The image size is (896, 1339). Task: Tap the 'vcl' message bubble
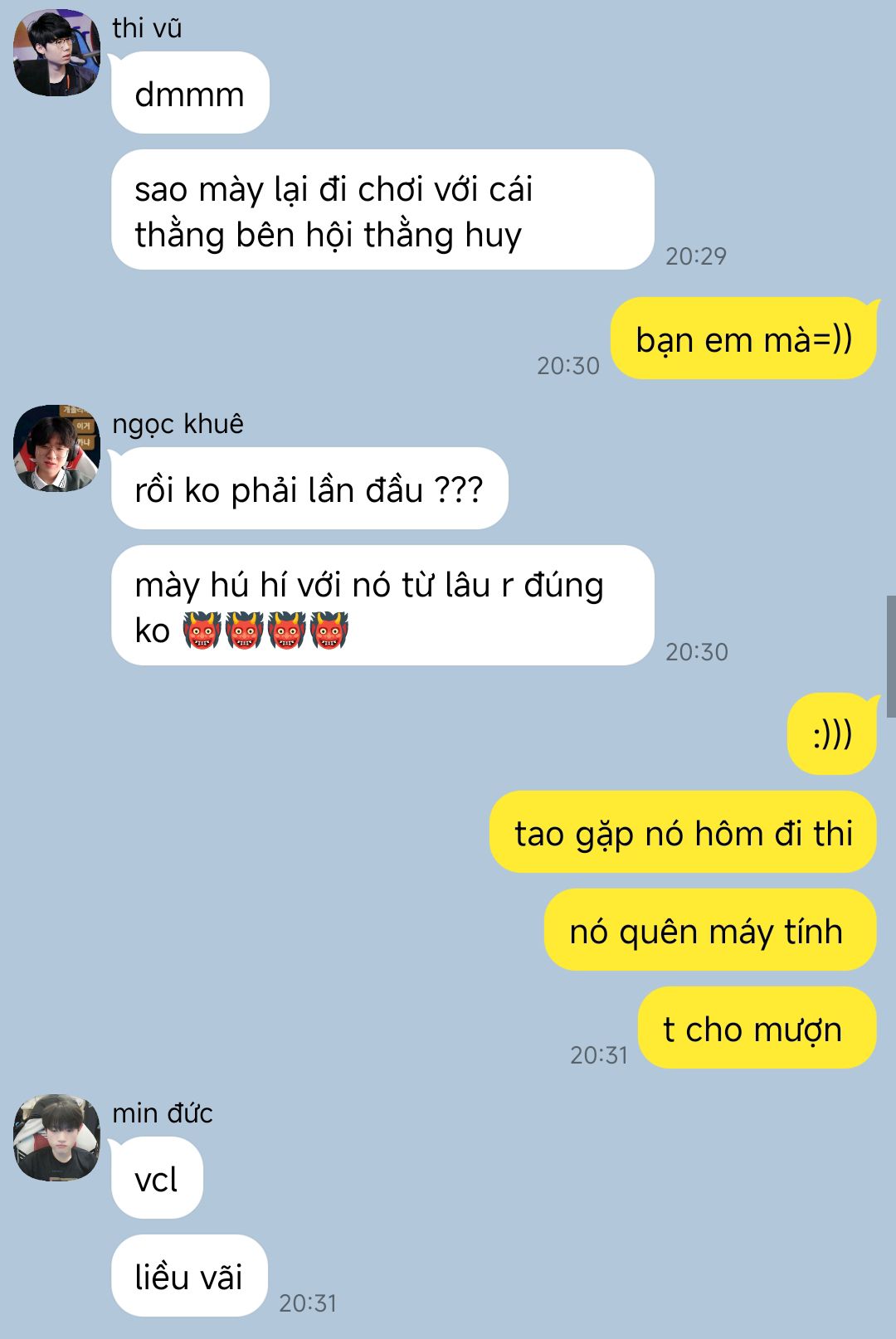click(x=157, y=1178)
